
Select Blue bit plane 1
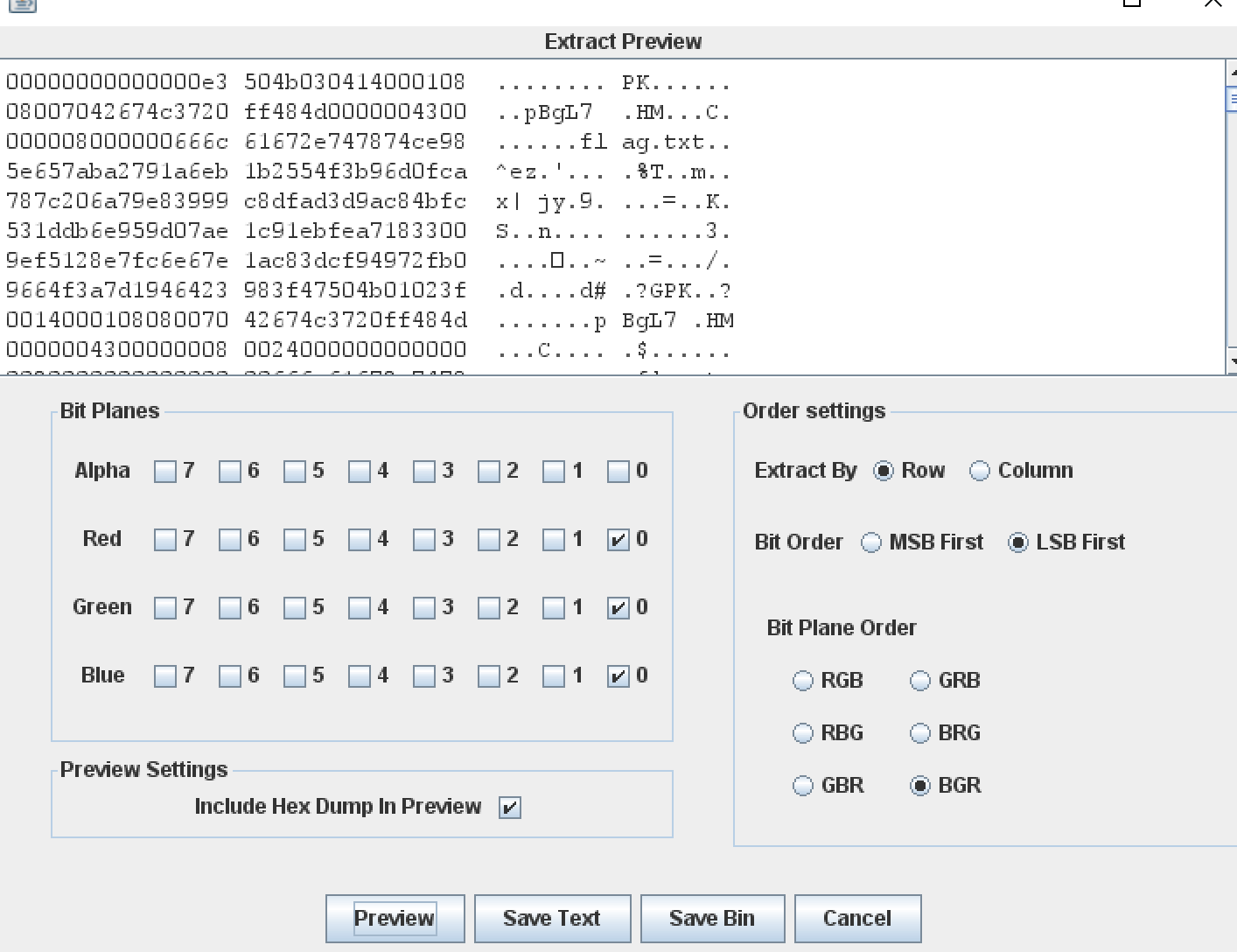point(554,676)
